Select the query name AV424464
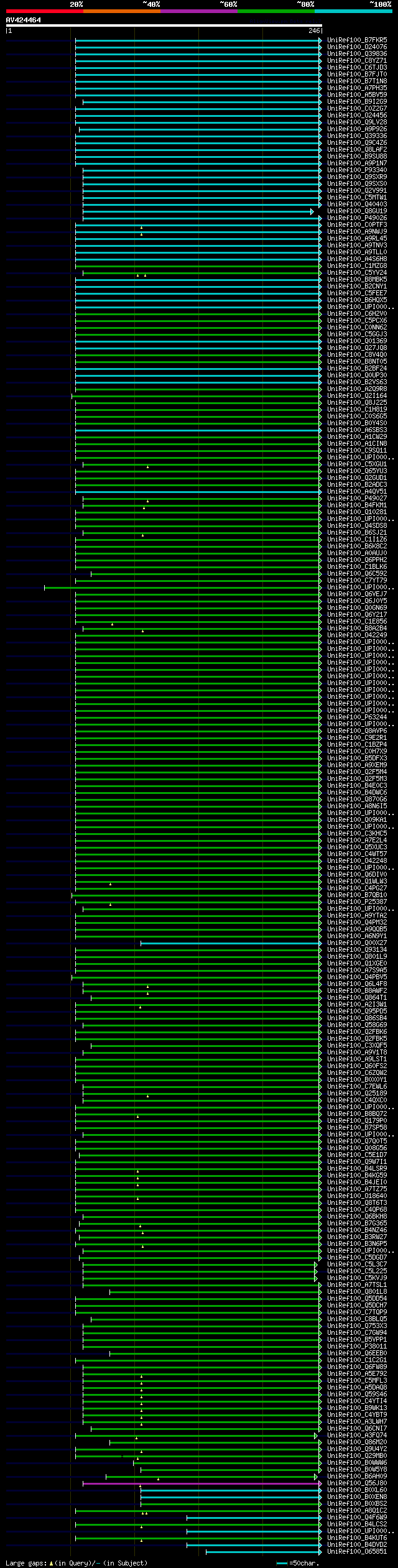 pyautogui.click(x=24, y=20)
